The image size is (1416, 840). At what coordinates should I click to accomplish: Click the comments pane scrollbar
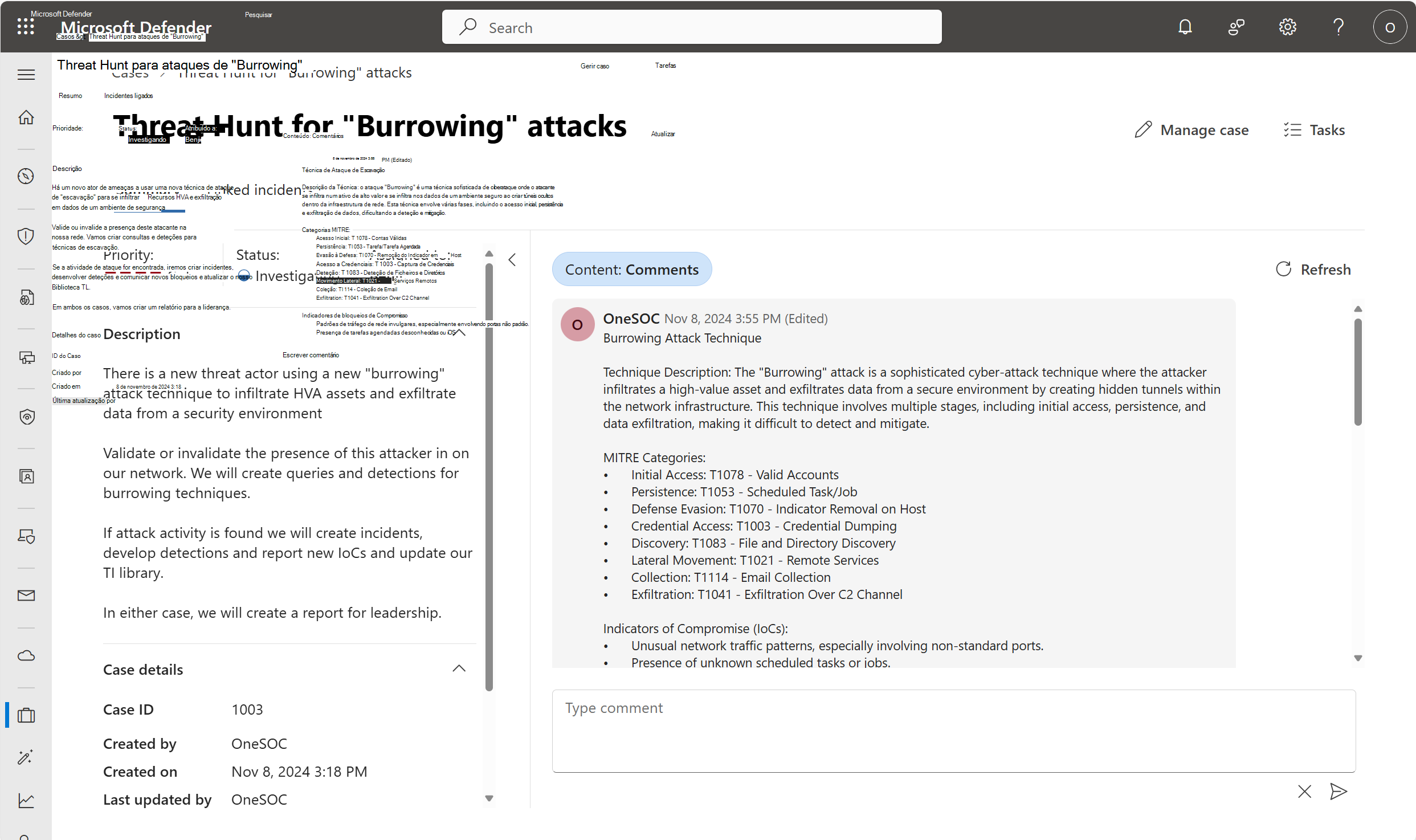[1358, 370]
